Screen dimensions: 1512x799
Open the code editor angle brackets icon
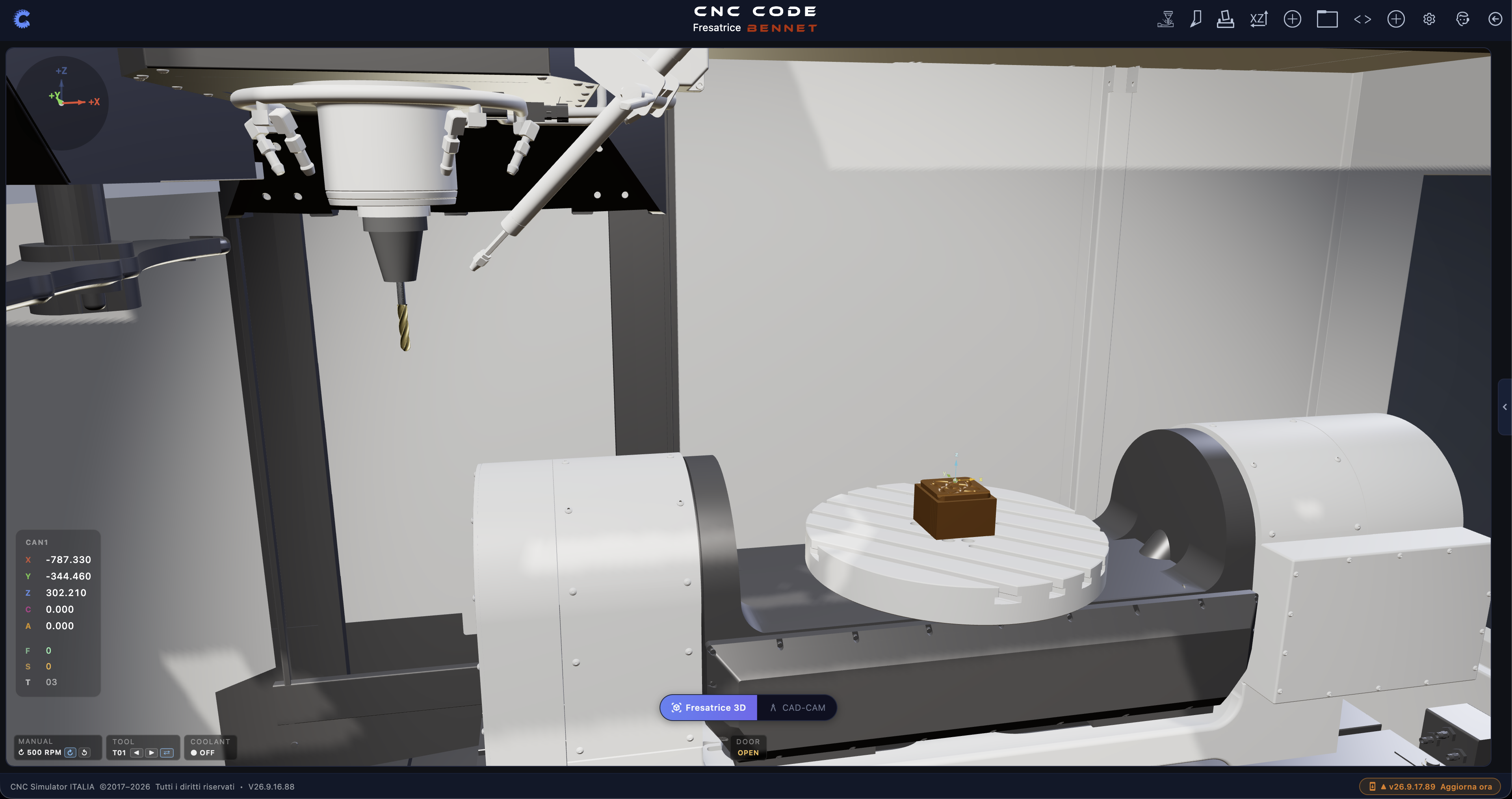point(1362,19)
